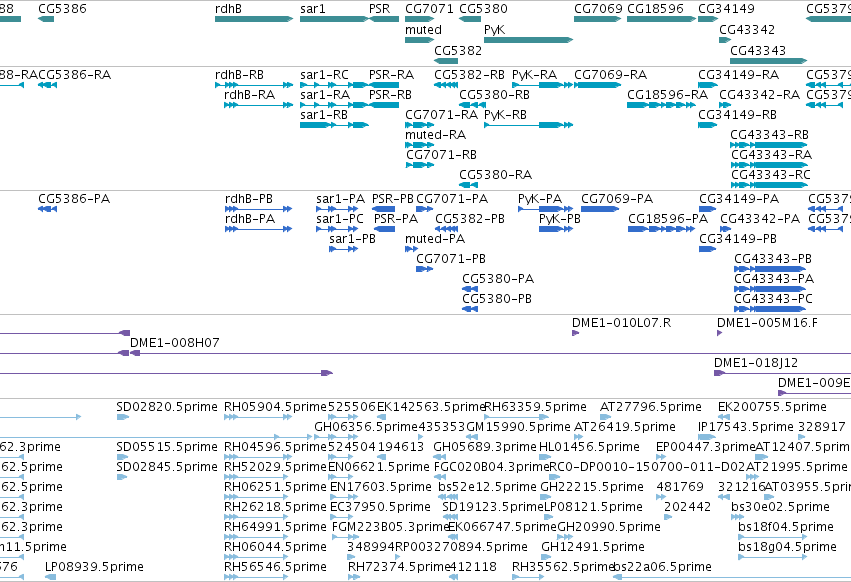Select protein CG18596-PA
The image size is (851, 582).
point(668,219)
